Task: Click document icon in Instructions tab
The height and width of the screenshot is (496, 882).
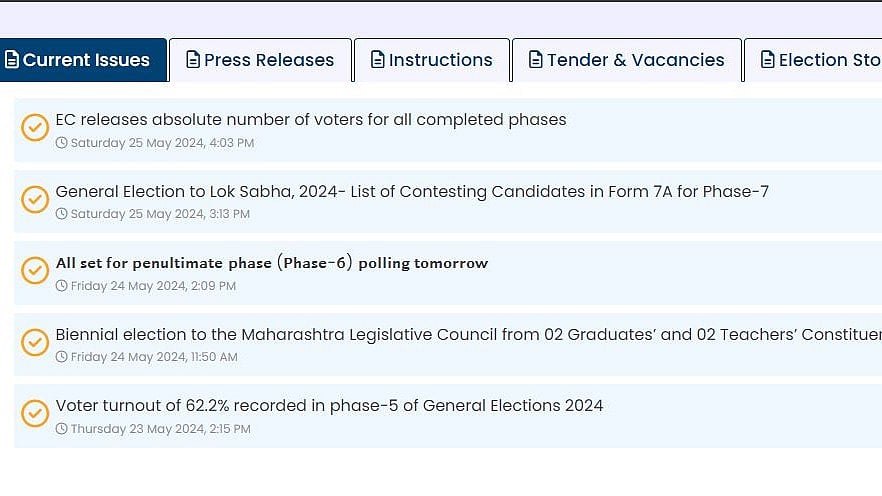Action: click(377, 60)
